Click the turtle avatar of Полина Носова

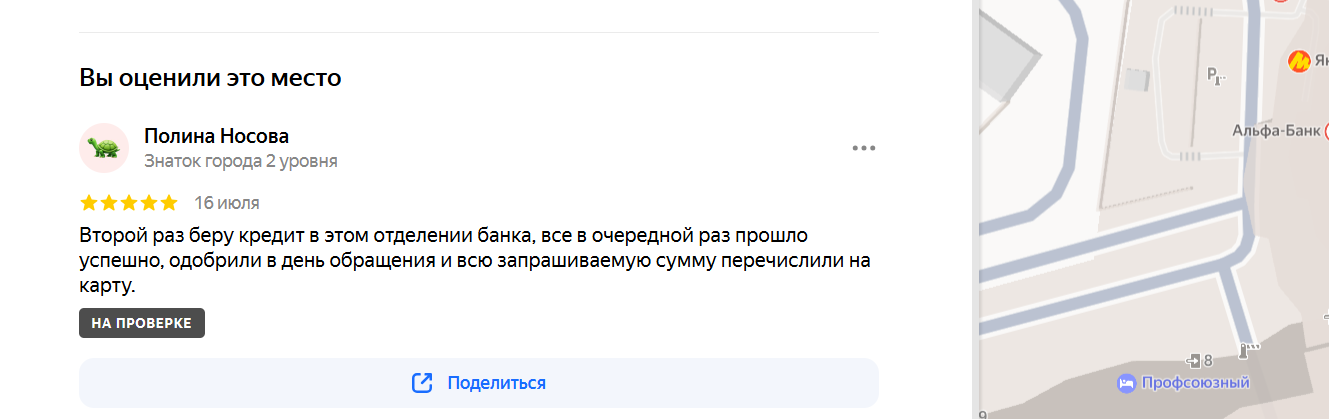coord(104,148)
